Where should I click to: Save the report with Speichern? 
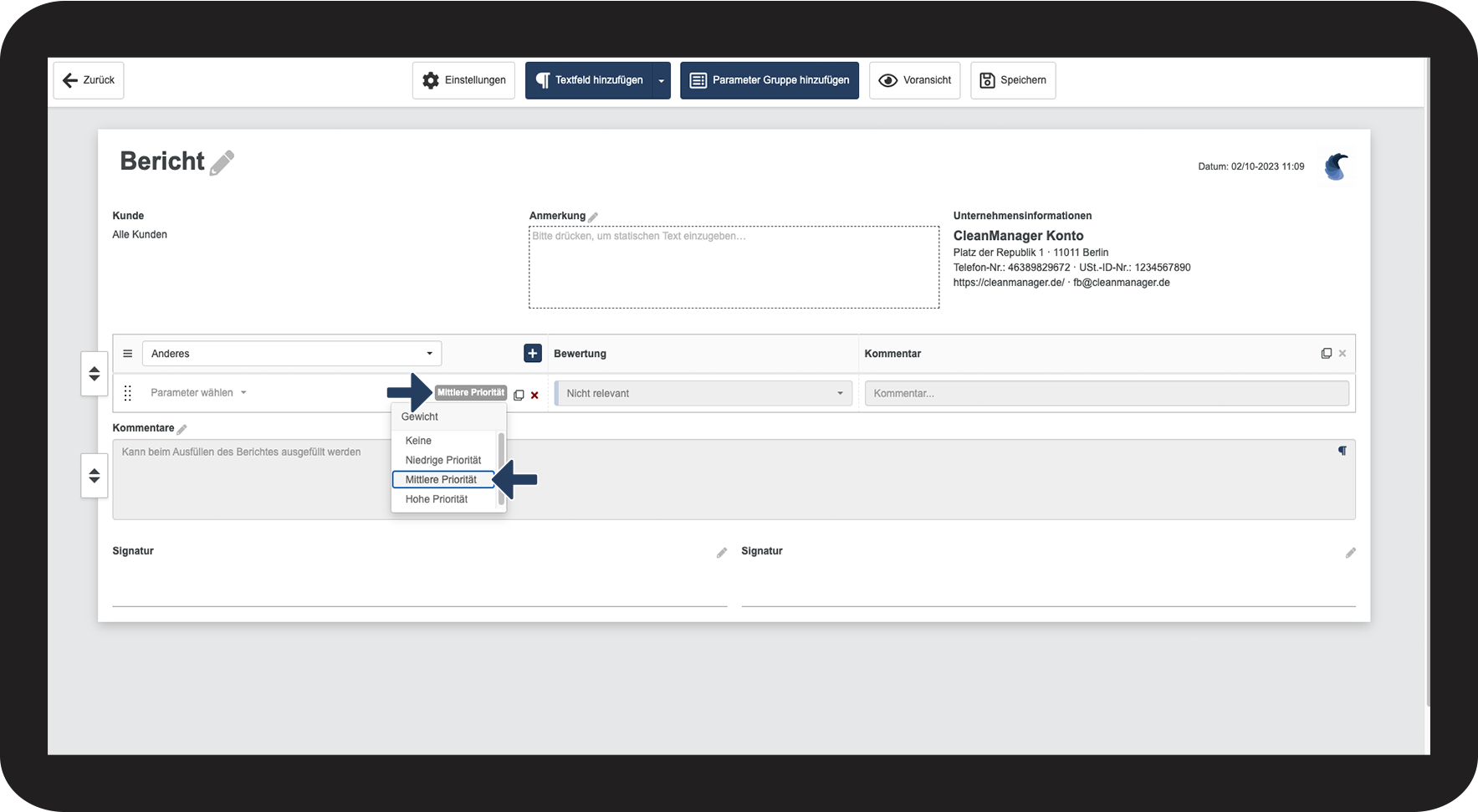click(x=1013, y=80)
